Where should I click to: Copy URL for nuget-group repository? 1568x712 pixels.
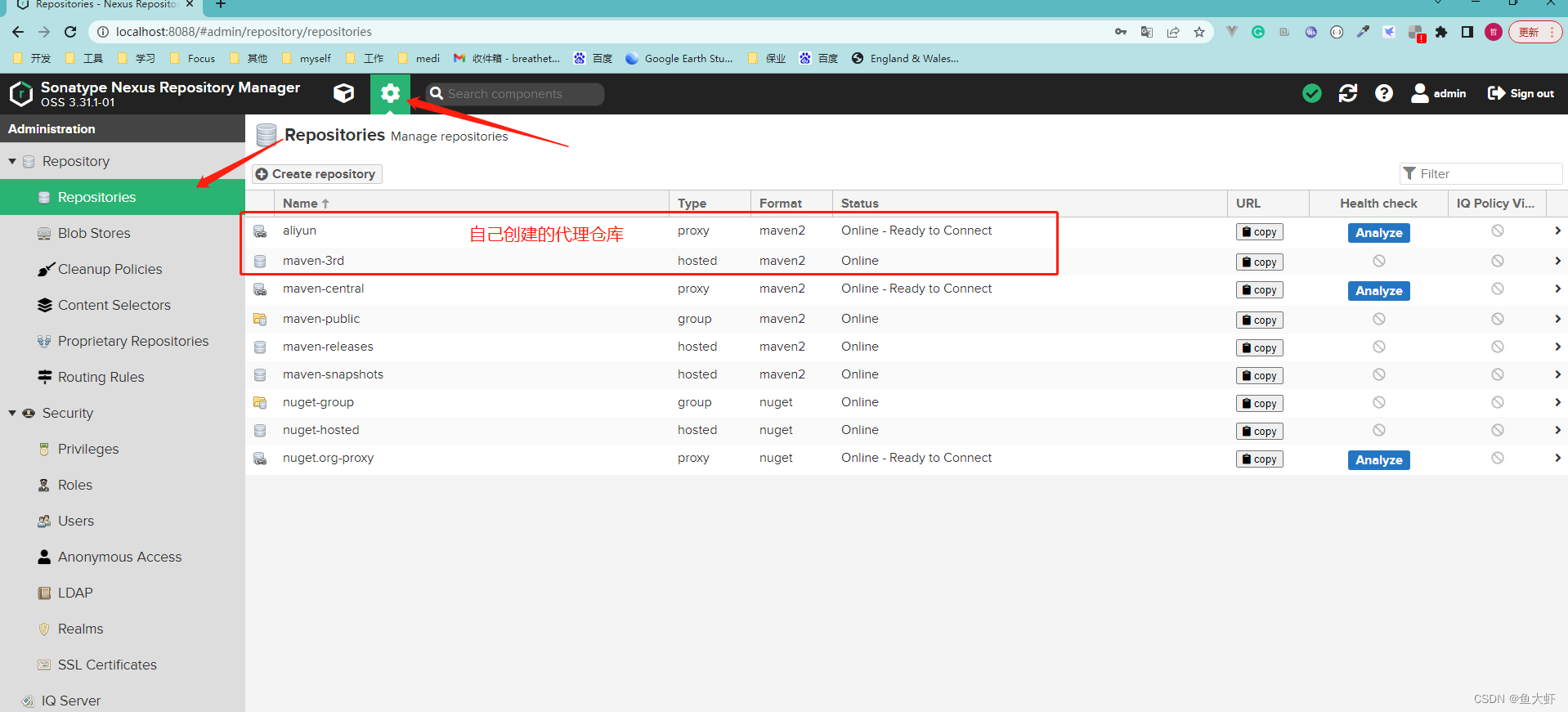coord(1259,404)
